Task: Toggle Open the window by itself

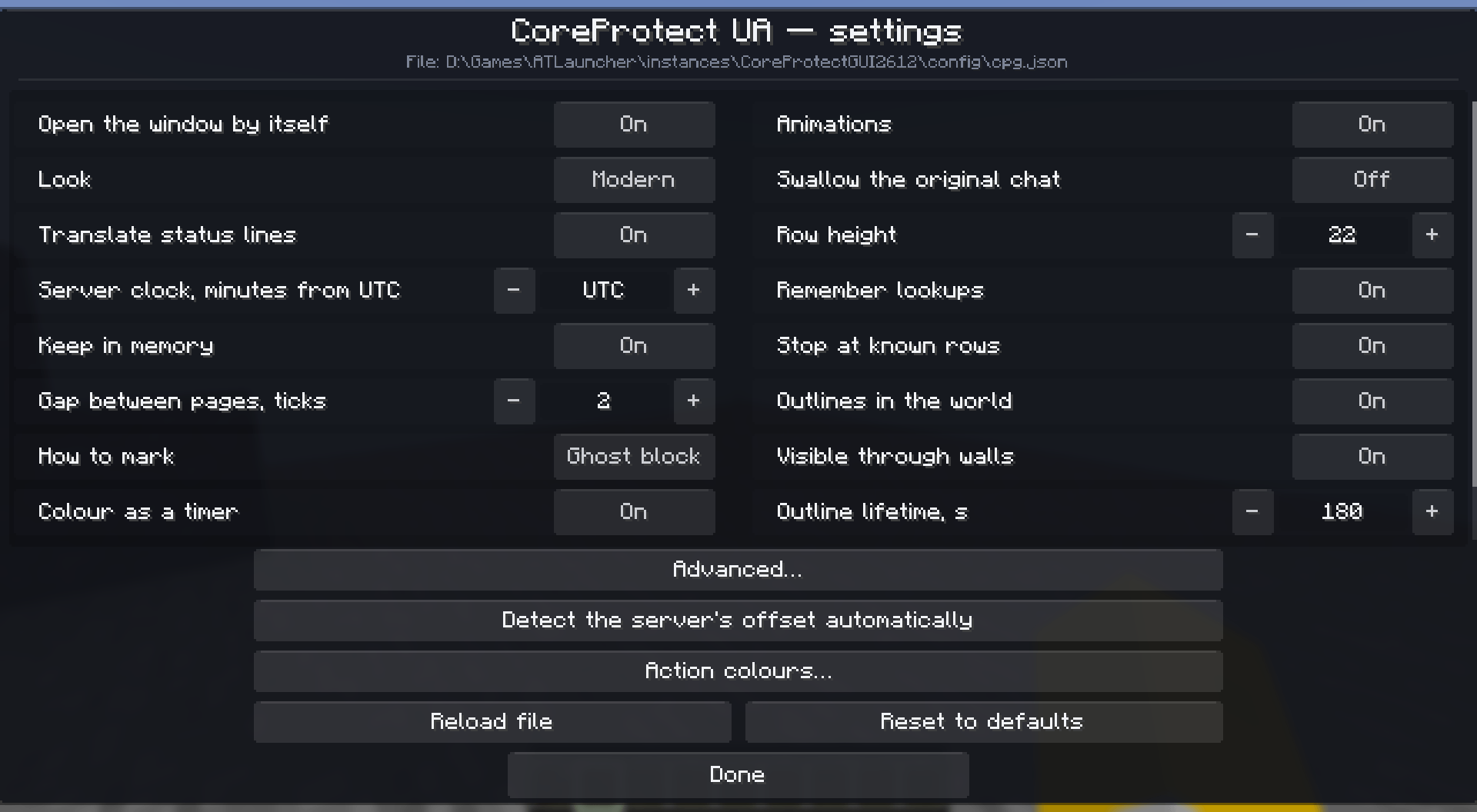Action: click(634, 125)
